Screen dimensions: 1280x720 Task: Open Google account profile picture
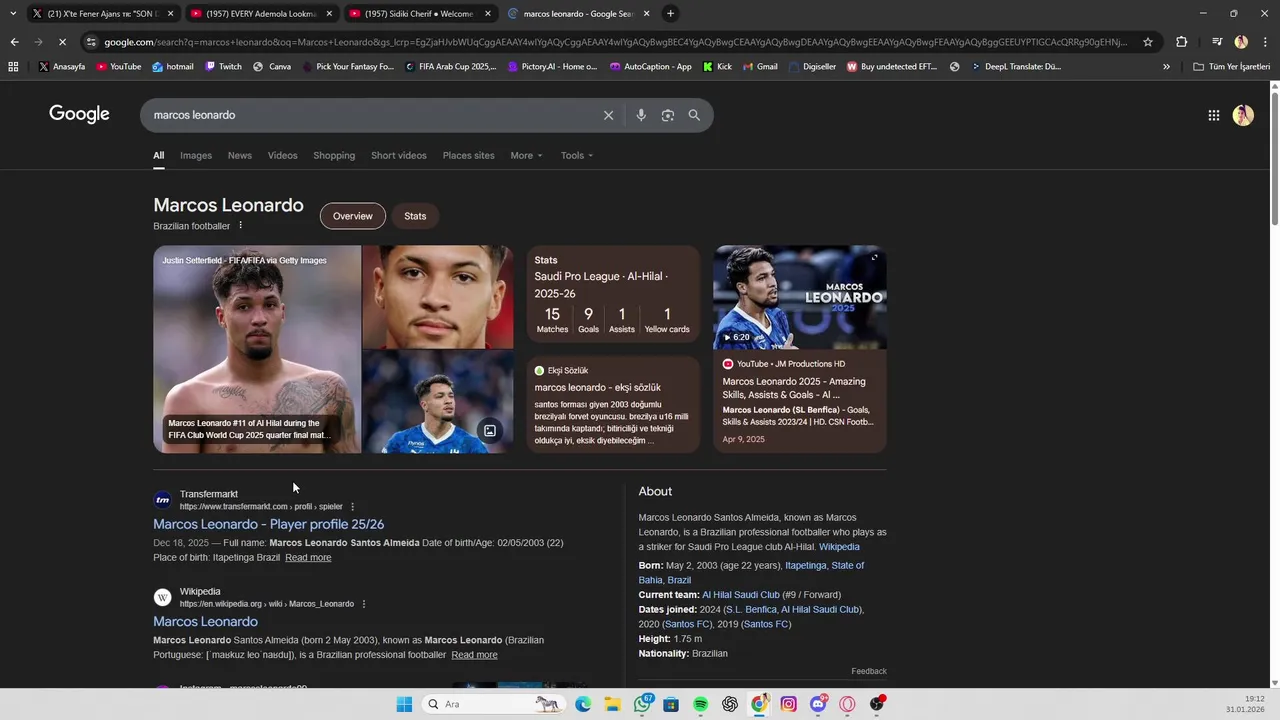point(1243,115)
